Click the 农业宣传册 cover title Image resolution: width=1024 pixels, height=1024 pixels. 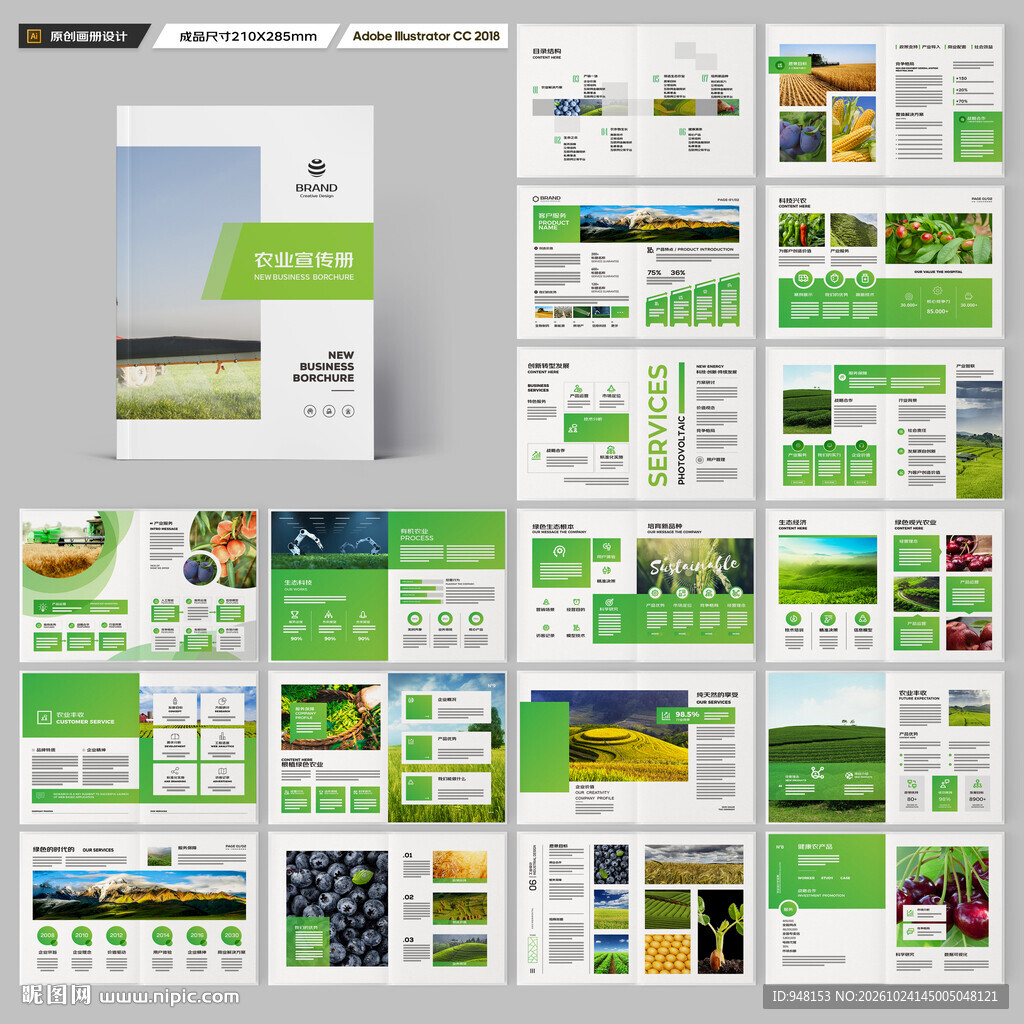(304, 260)
